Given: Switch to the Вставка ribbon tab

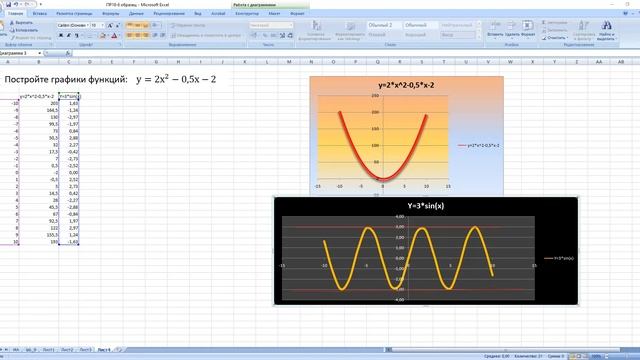Looking at the screenshot, I should click(40, 13).
